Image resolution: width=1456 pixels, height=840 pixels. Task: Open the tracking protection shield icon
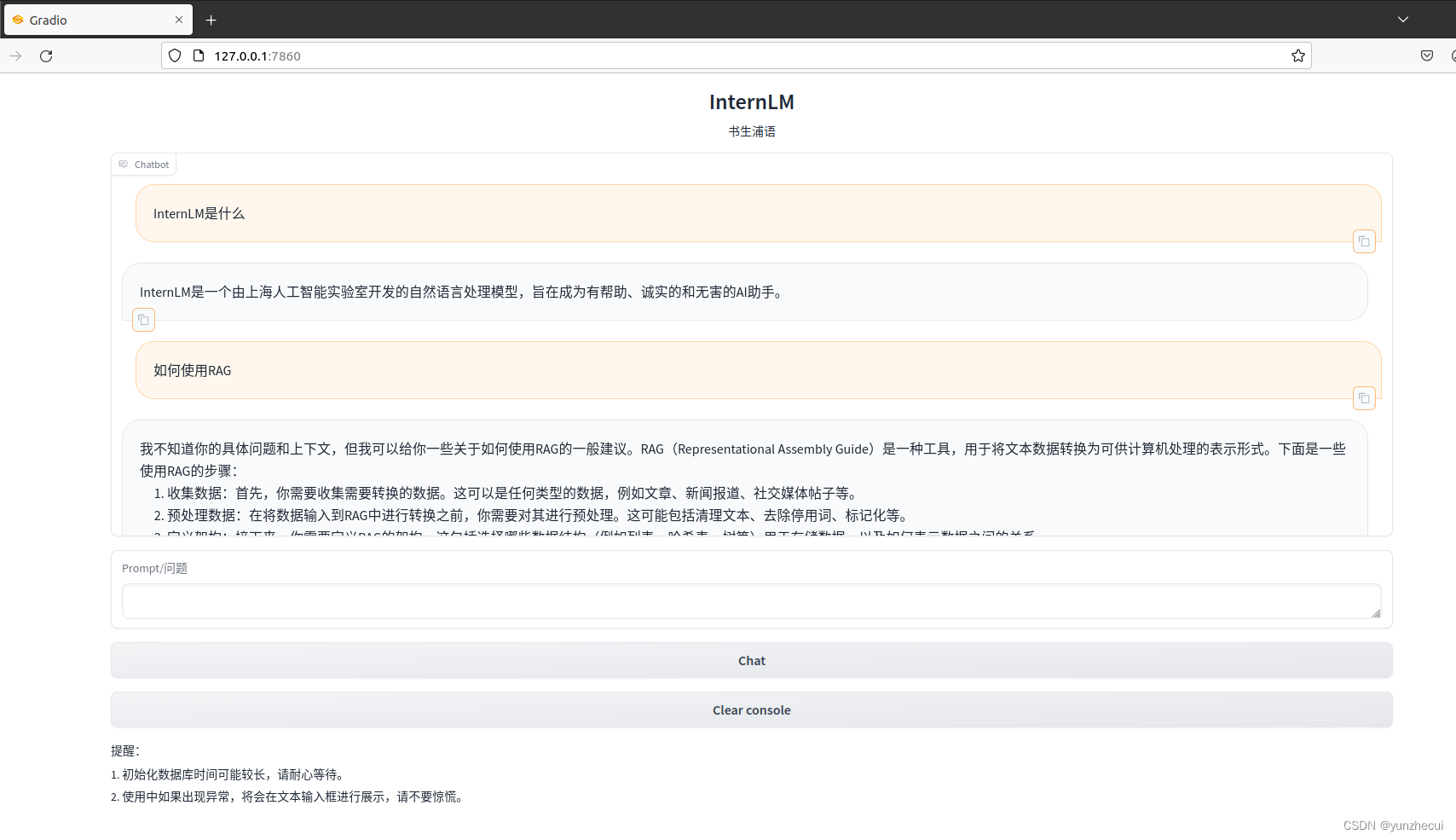pos(175,56)
